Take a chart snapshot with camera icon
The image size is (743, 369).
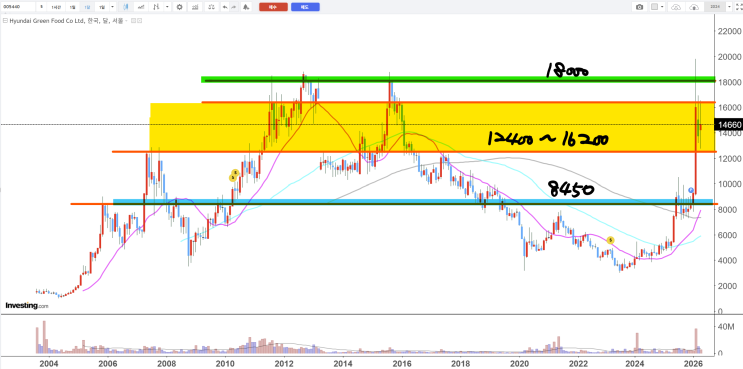coord(640,7)
